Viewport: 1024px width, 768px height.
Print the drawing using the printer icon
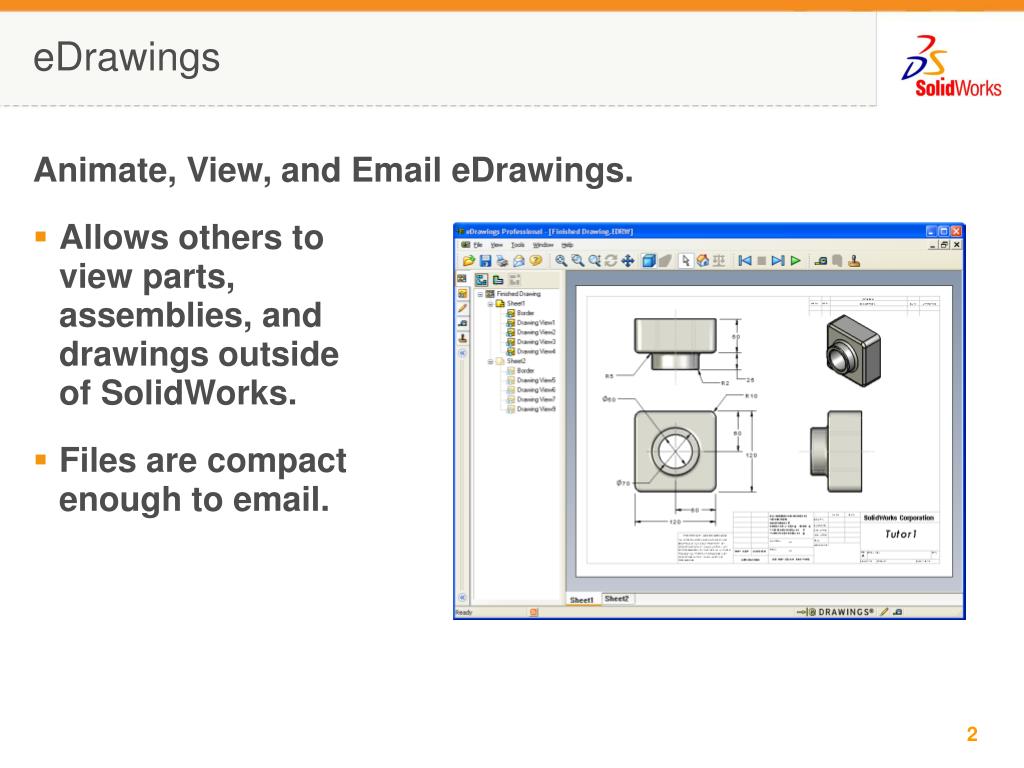coord(502,261)
